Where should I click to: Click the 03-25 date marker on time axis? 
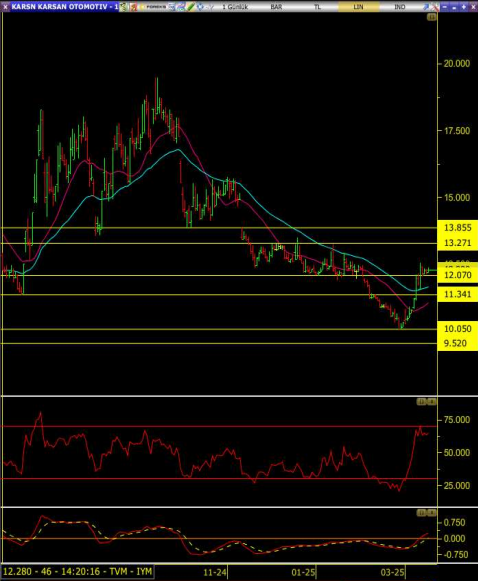(x=392, y=572)
